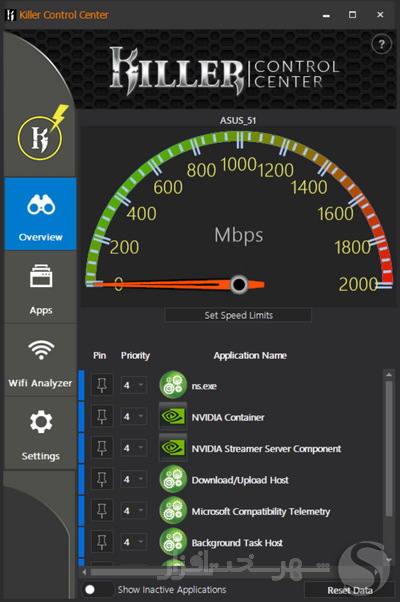Click the application list vertical scrollbar thumb
Screen dimensions: 400x602
click(x=389, y=448)
